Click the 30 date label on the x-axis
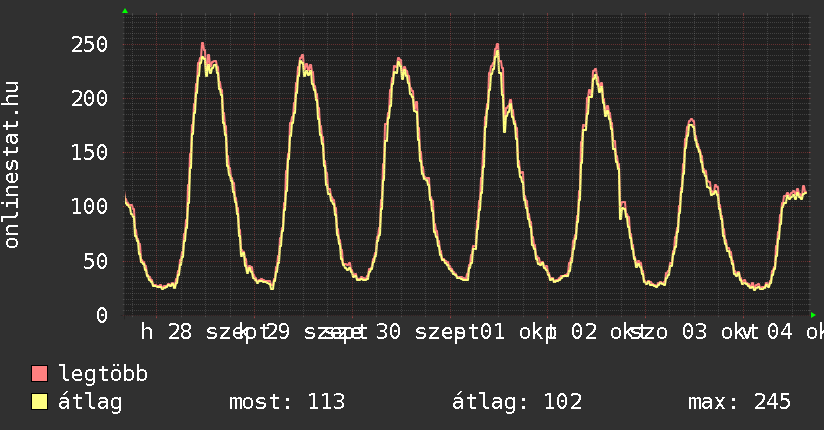The image size is (824, 430). (388, 332)
